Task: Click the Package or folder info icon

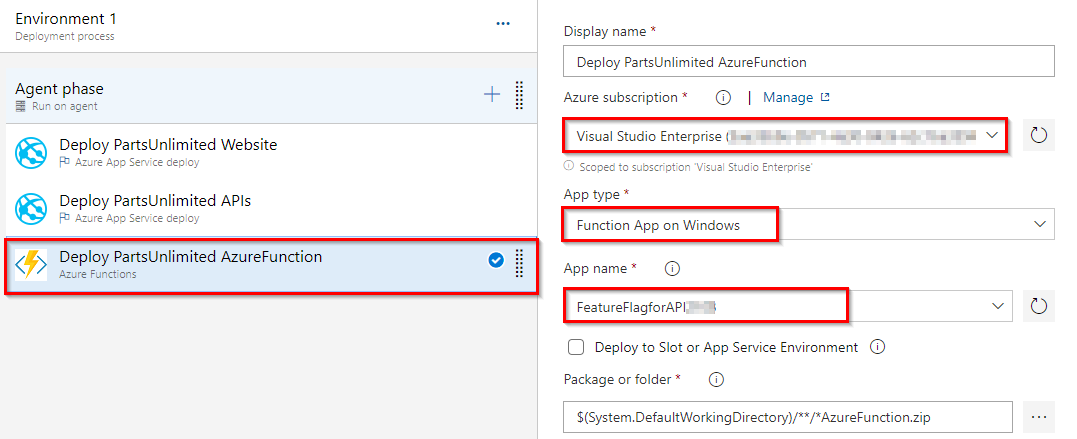Action: [716, 379]
